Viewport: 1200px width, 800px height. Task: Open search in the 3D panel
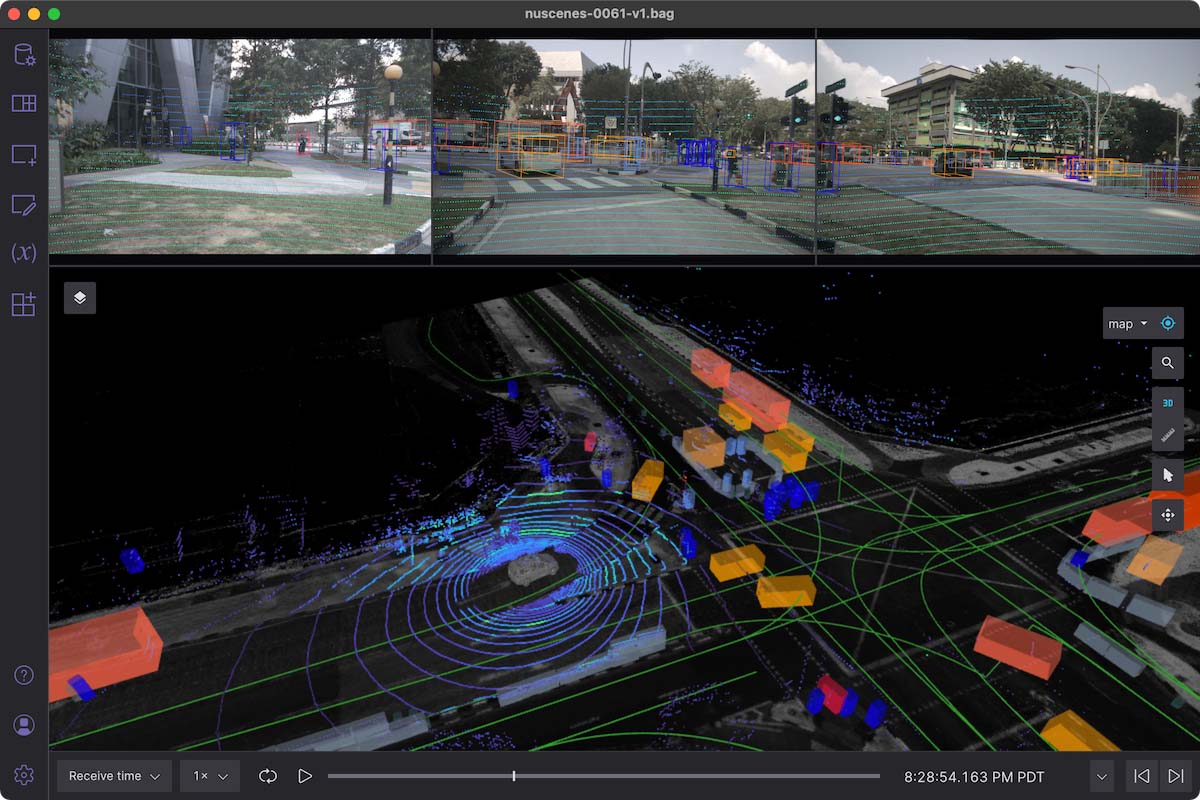click(x=1167, y=363)
